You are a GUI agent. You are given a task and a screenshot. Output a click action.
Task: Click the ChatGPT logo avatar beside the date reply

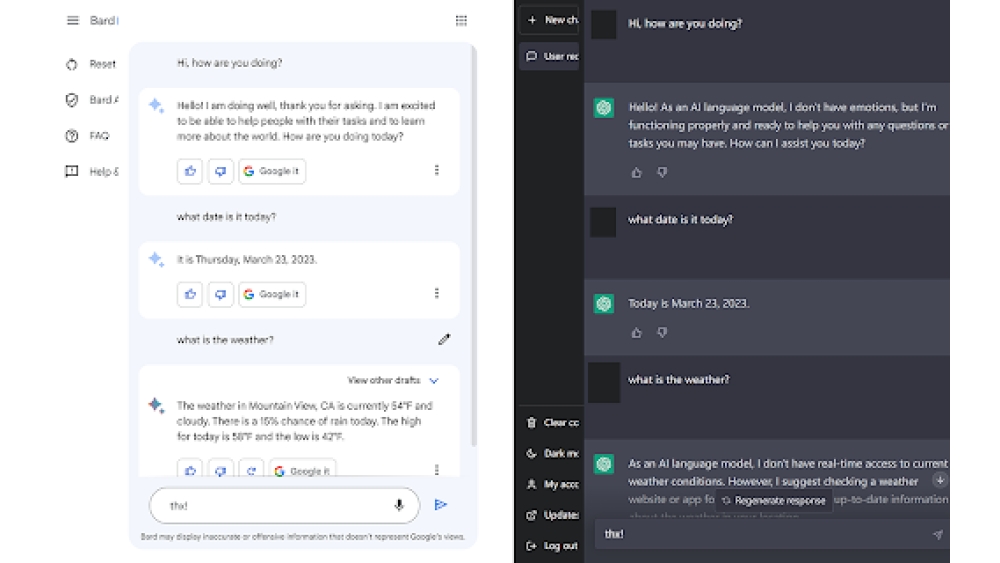point(604,303)
